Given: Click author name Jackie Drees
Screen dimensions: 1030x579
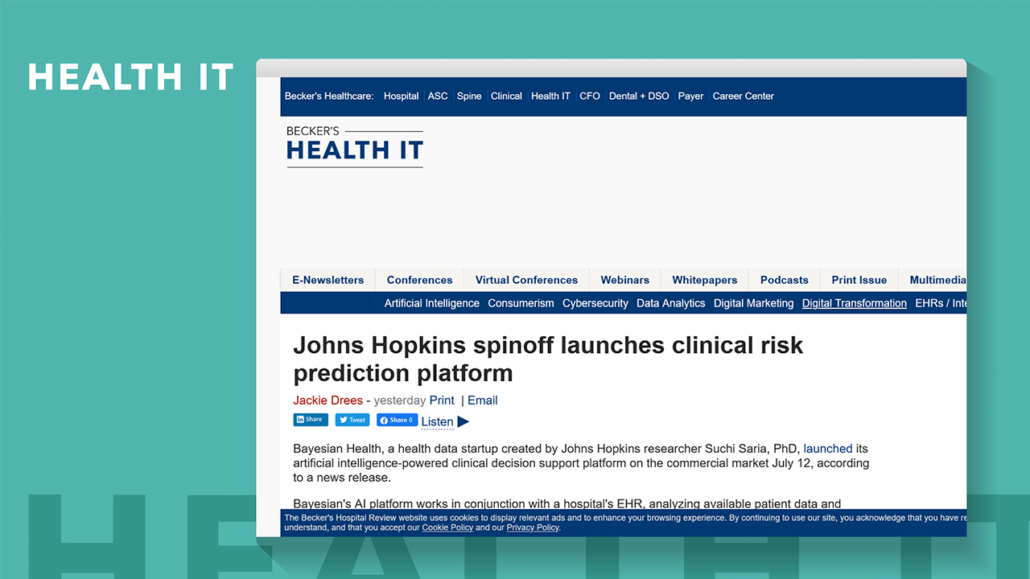Looking at the screenshot, I should [x=328, y=400].
